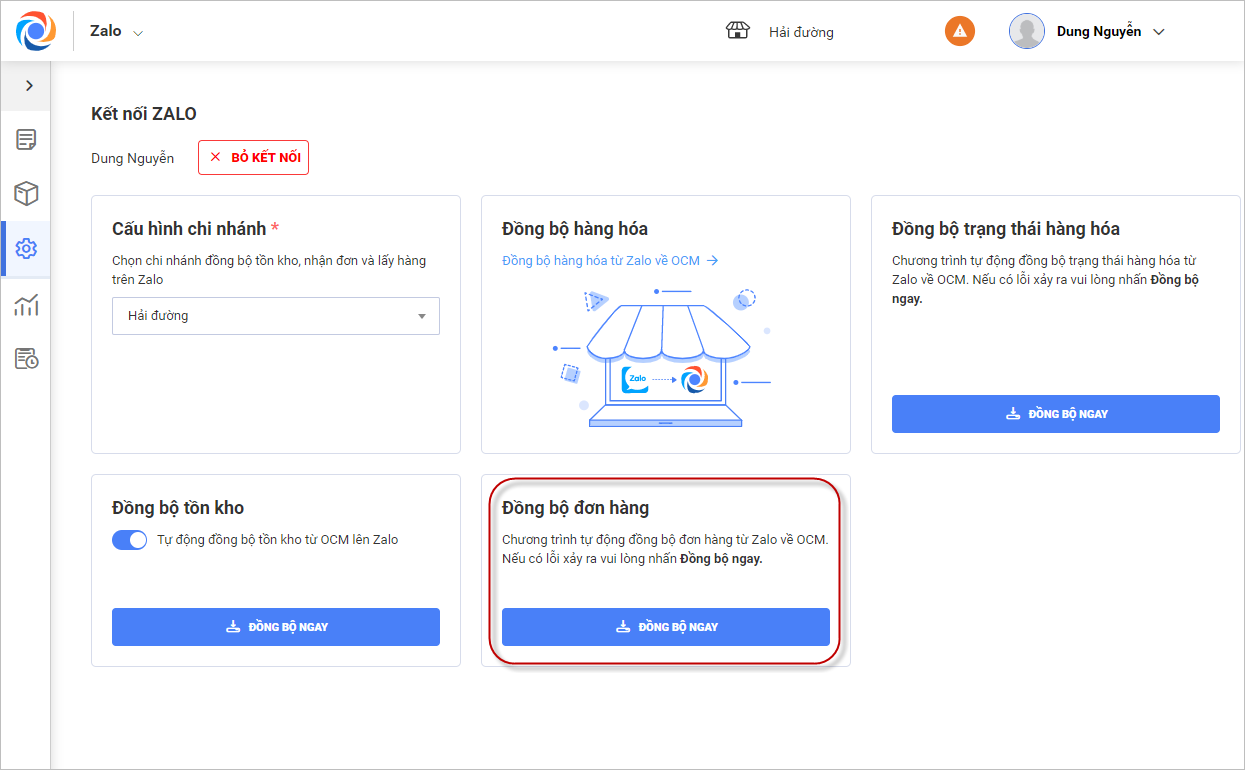Open the Zalo channel dropdown
This screenshot has height=770, width=1245.
point(117,31)
